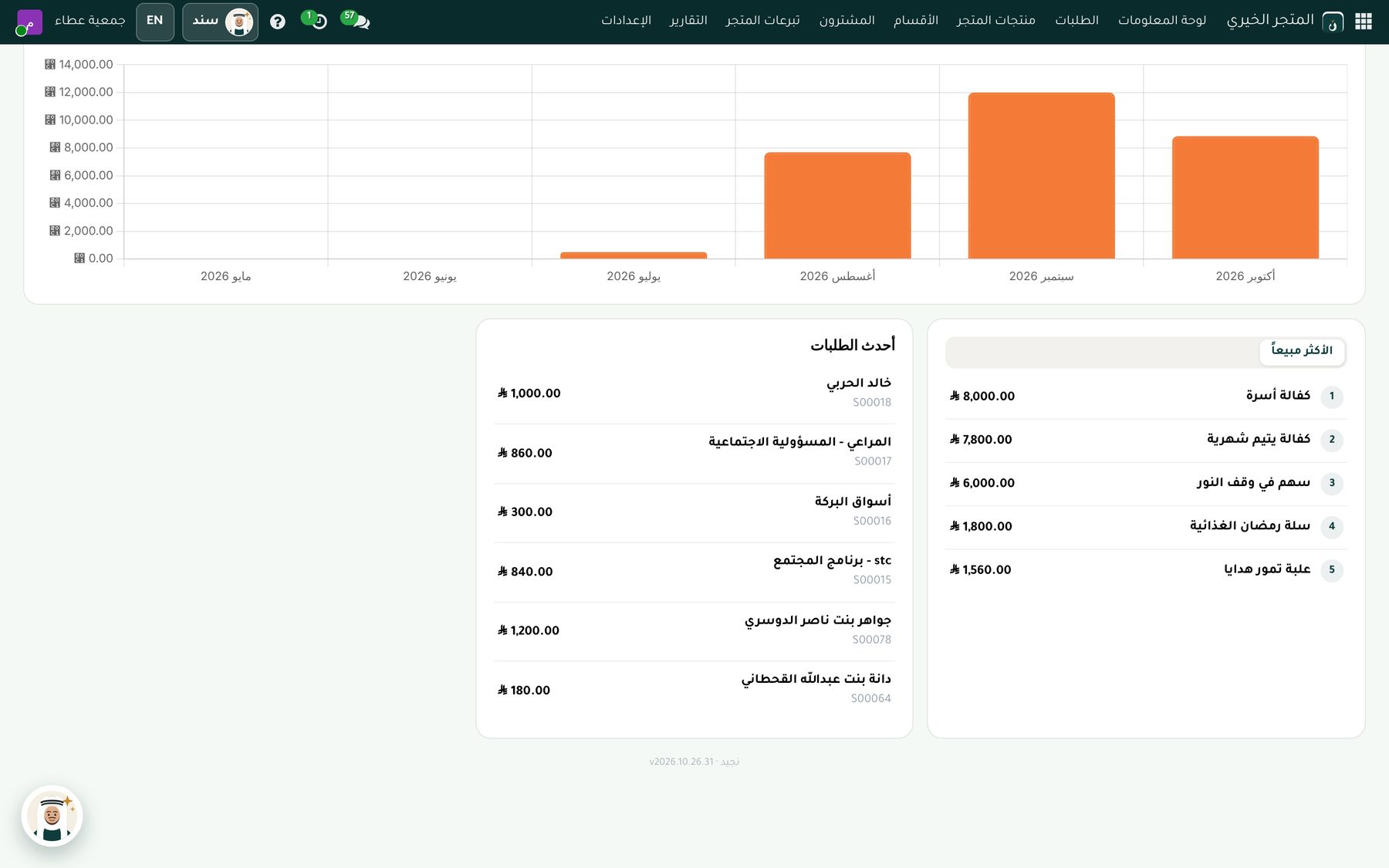Click rank badge 5 in best sellers
This screenshot has width=1389, height=868.
coord(1332,570)
